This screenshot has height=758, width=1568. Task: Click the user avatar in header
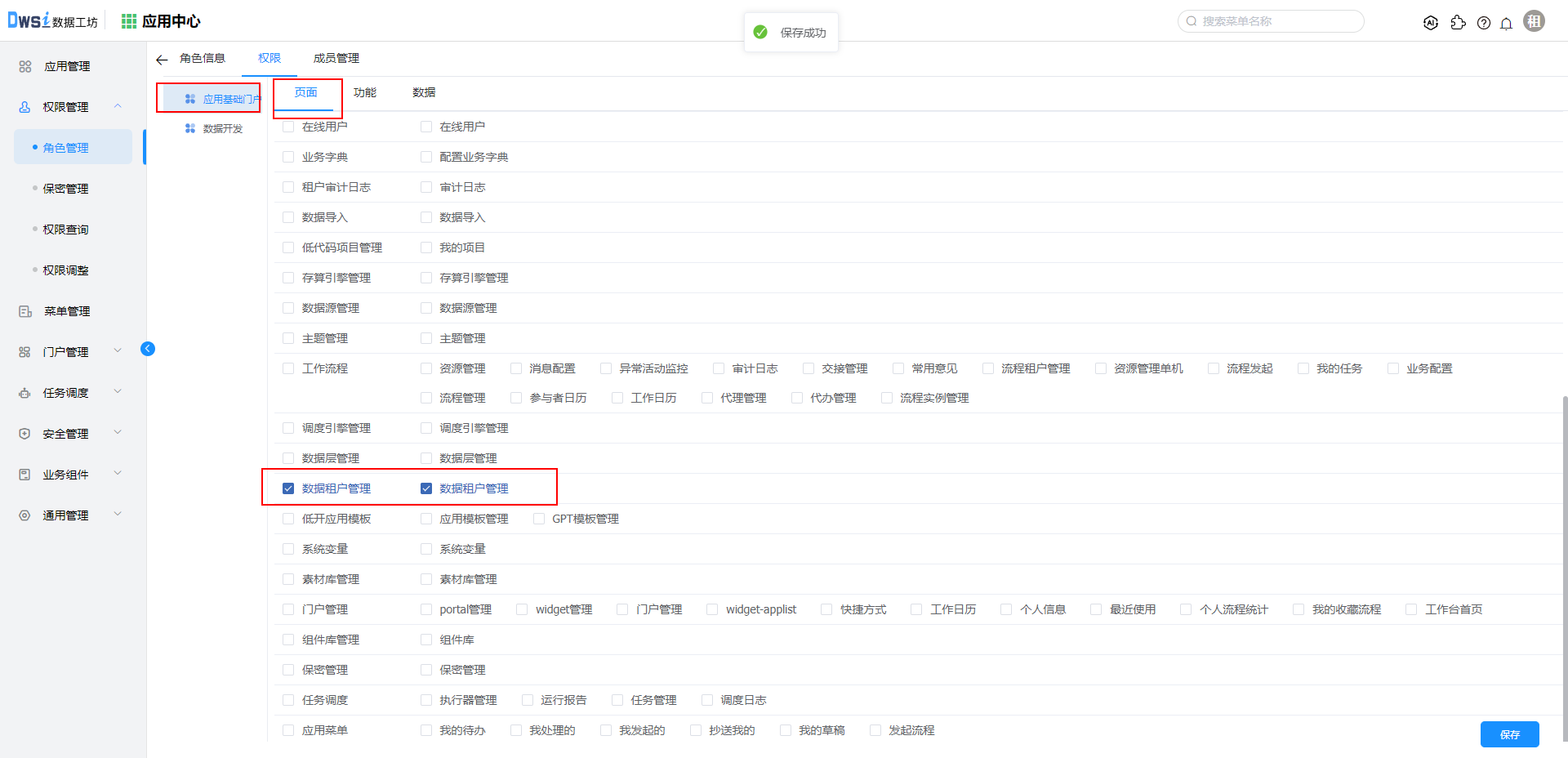[x=1535, y=21]
